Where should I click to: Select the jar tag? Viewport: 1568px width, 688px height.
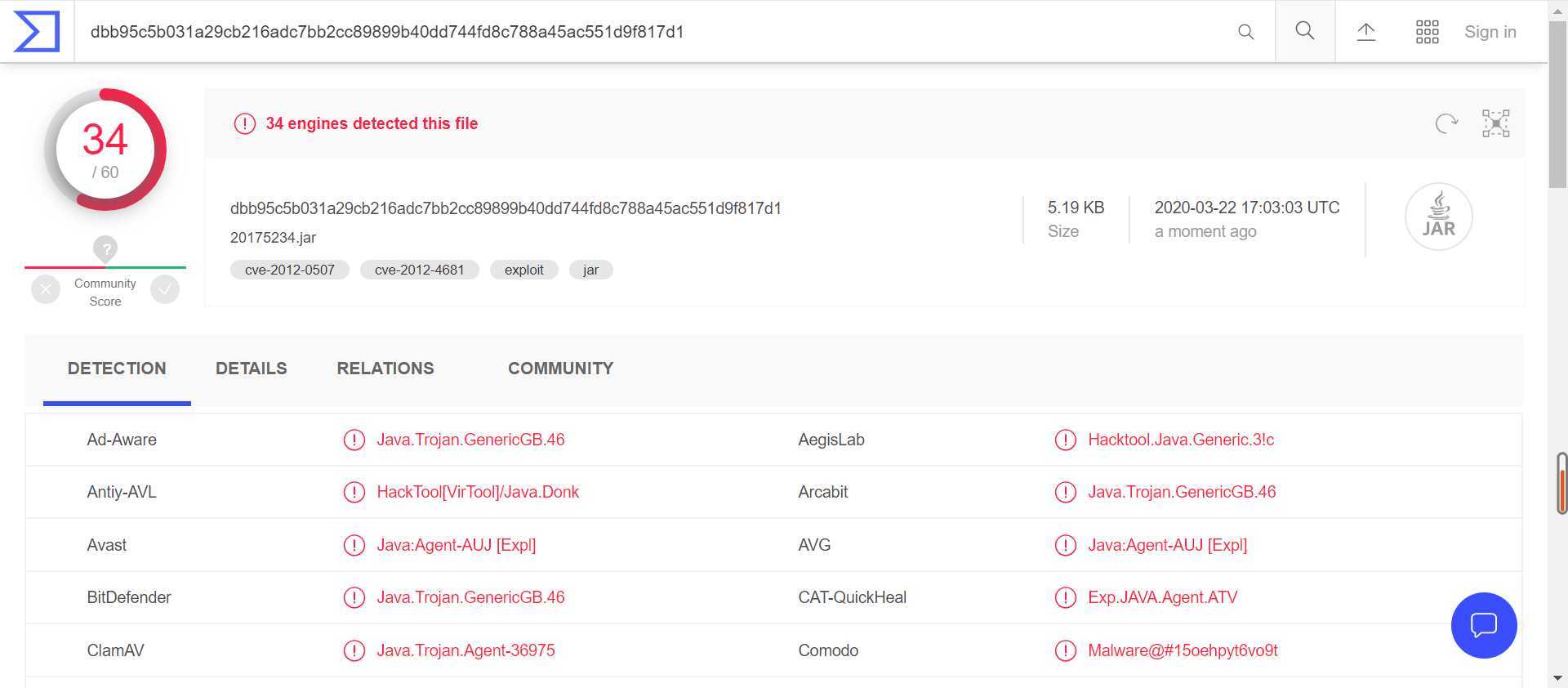pos(591,270)
